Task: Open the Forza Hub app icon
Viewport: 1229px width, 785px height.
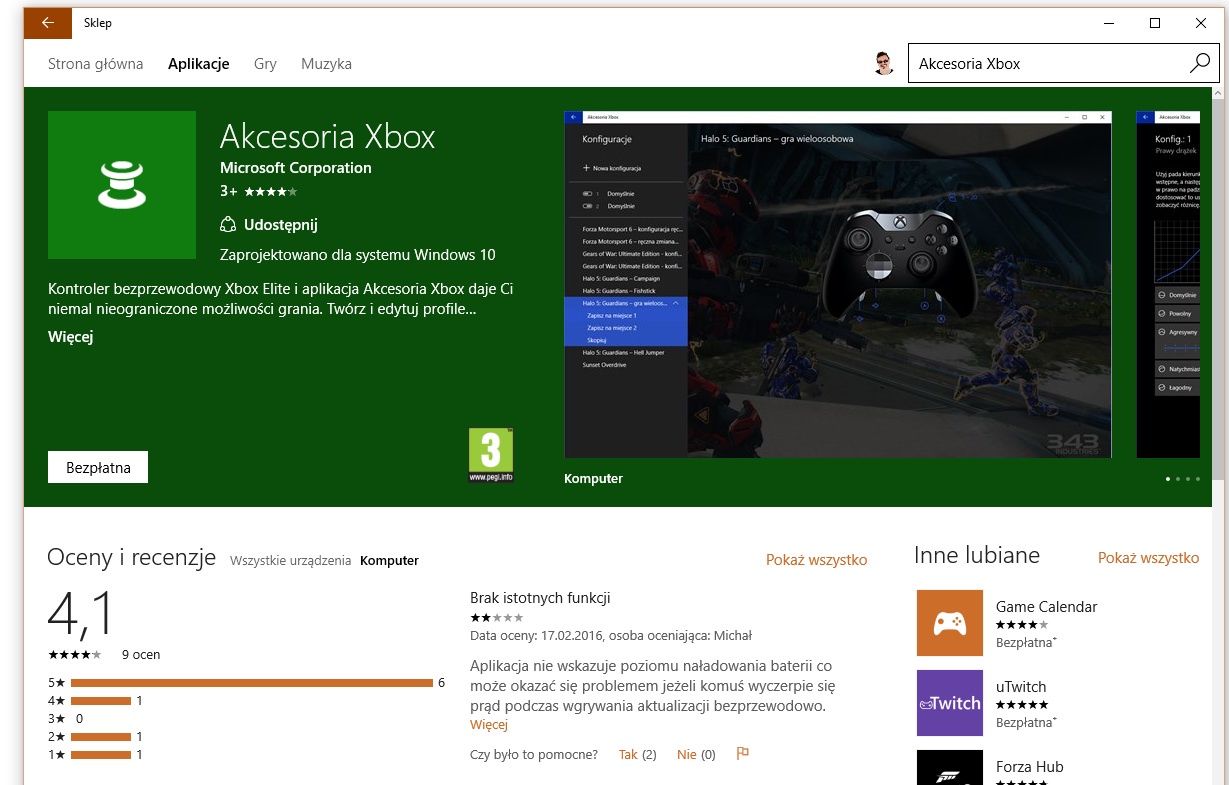Action: [x=950, y=768]
